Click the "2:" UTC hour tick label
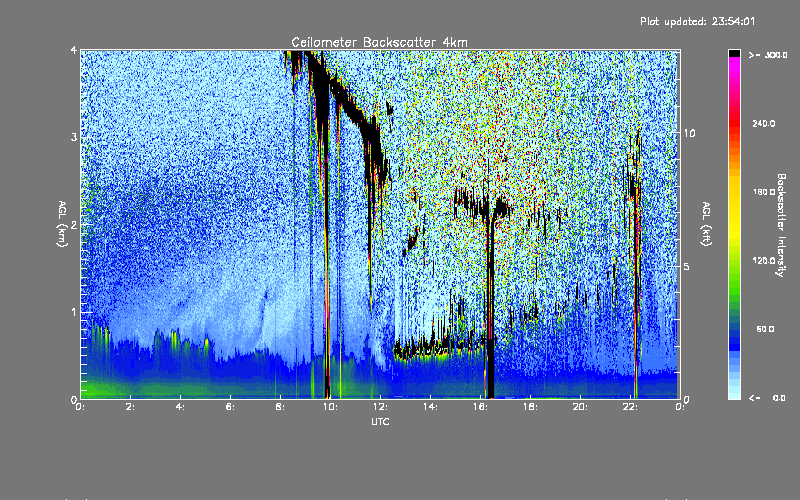The image size is (800, 500). [131, 407]
